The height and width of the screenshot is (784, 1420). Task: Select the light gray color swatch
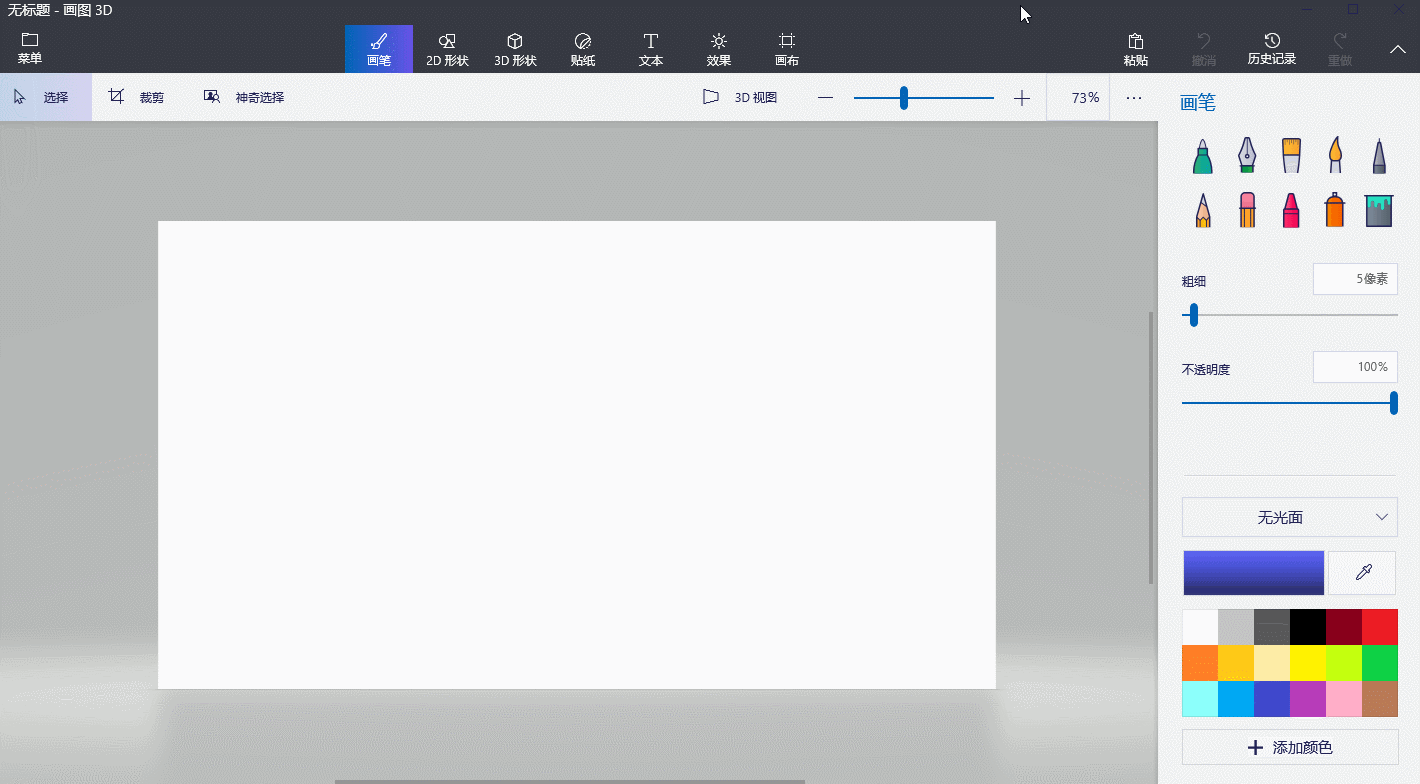(x=1236, y=627)
